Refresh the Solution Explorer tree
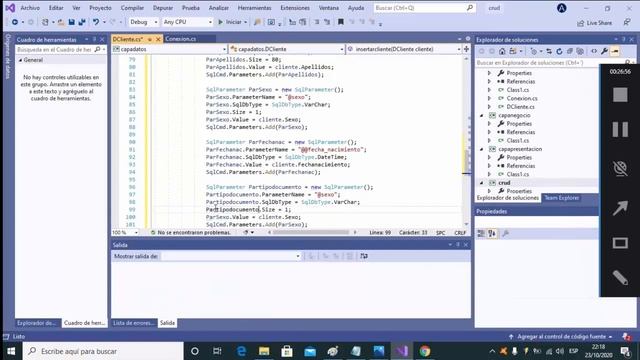This screenshot has width=640, height=360. pyautogui.click(x=559, y=51)
